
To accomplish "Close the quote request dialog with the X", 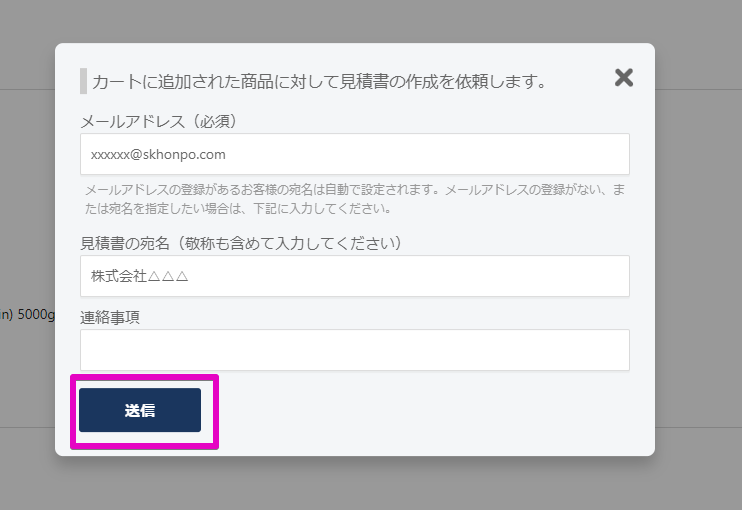I will pyautogui.click(x=624, y=78).
